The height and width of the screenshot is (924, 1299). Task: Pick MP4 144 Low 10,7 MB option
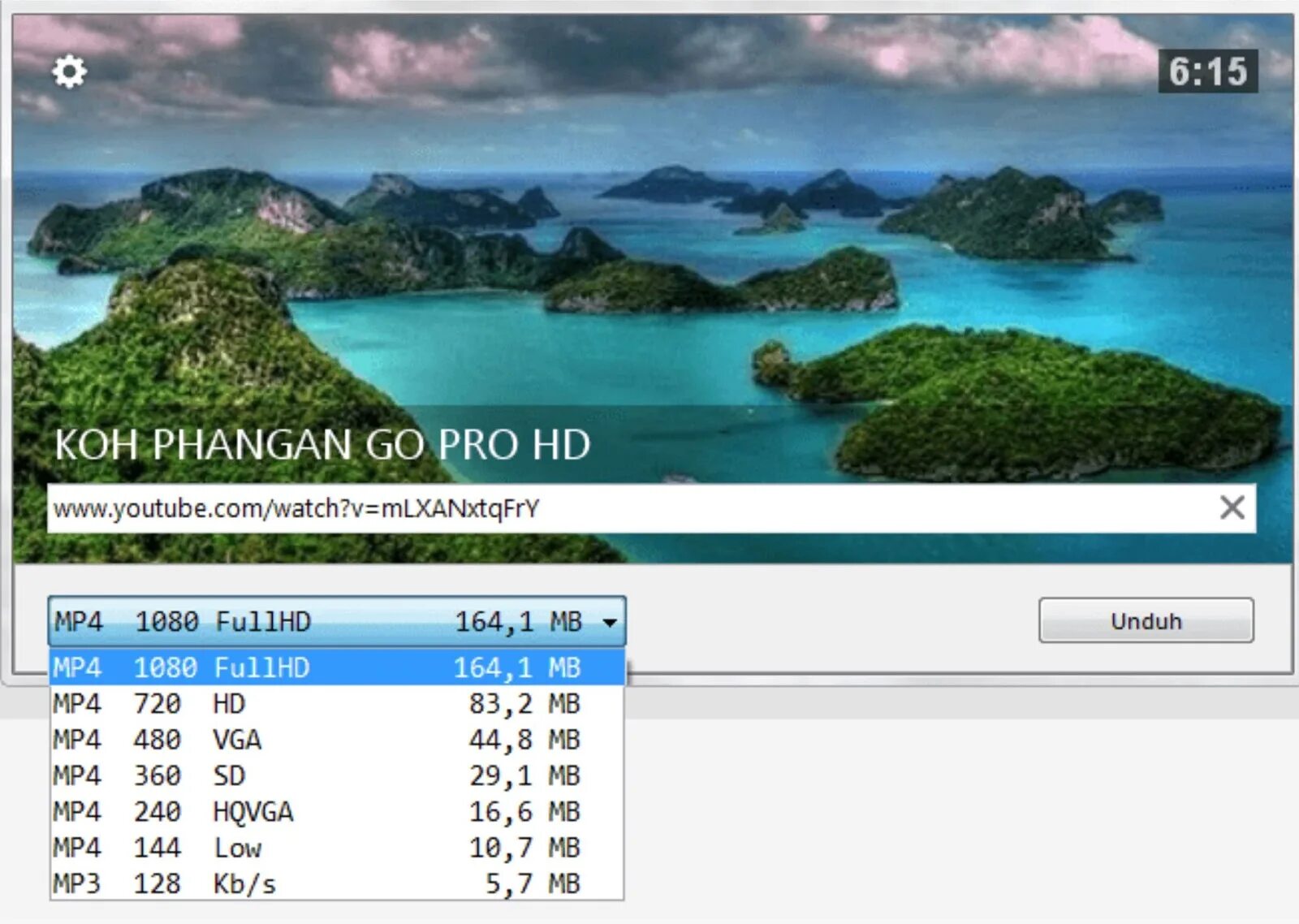click(x=337, y=848)
